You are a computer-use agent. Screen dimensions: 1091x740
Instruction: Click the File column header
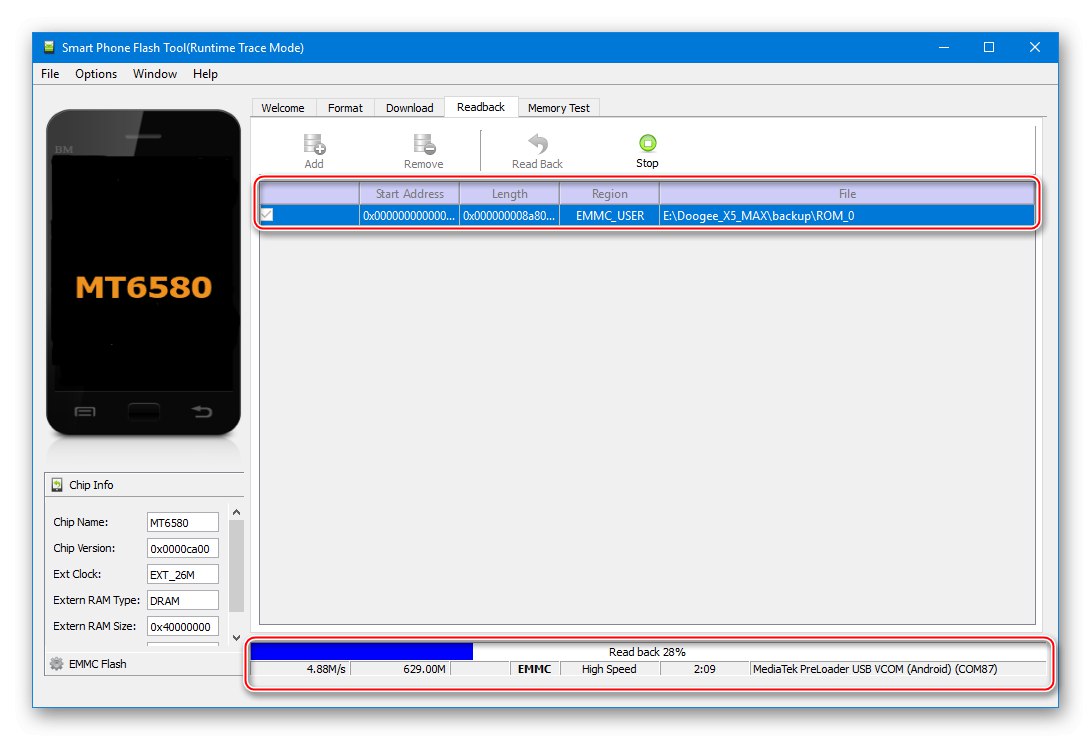click(x=847, y=193)
